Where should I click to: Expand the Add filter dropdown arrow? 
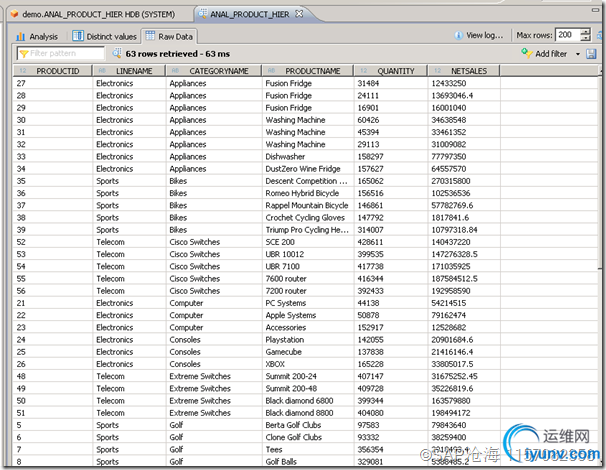tap(576, 54)
